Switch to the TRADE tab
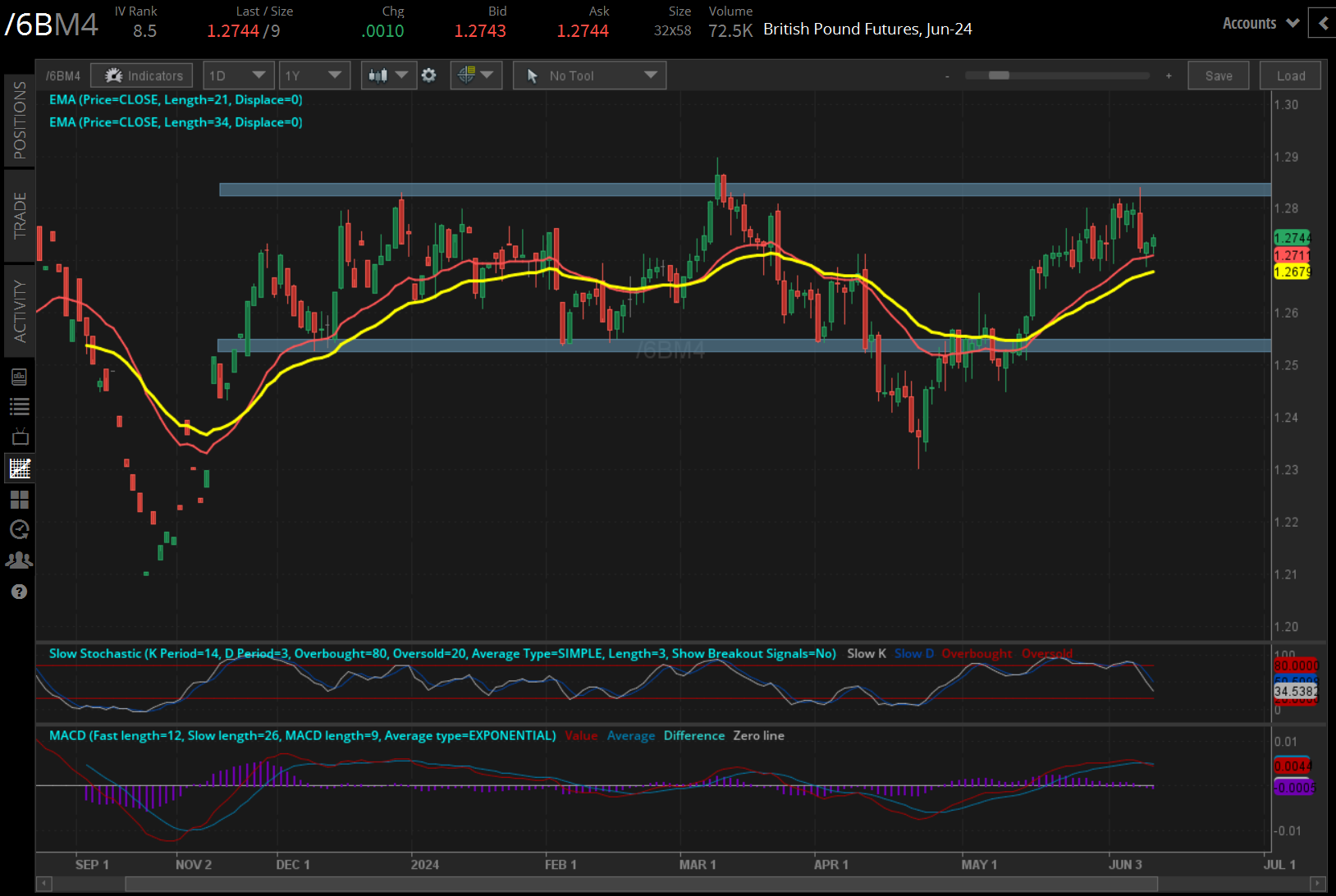Screen dimensions: 1336x896 pyautogui.click(x=20, y=215)
